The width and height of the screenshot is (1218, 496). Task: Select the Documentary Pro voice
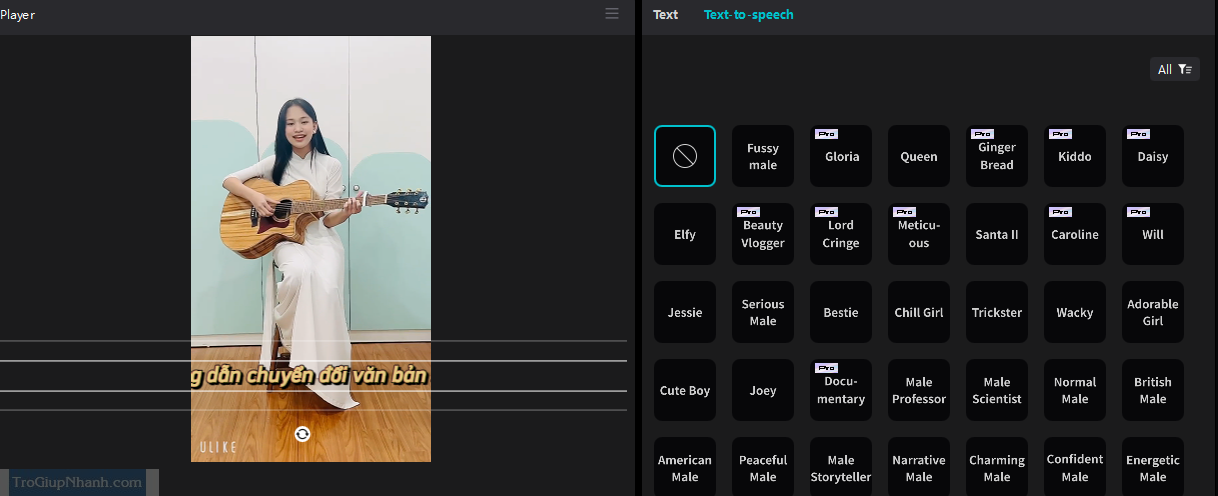(841, 390)
